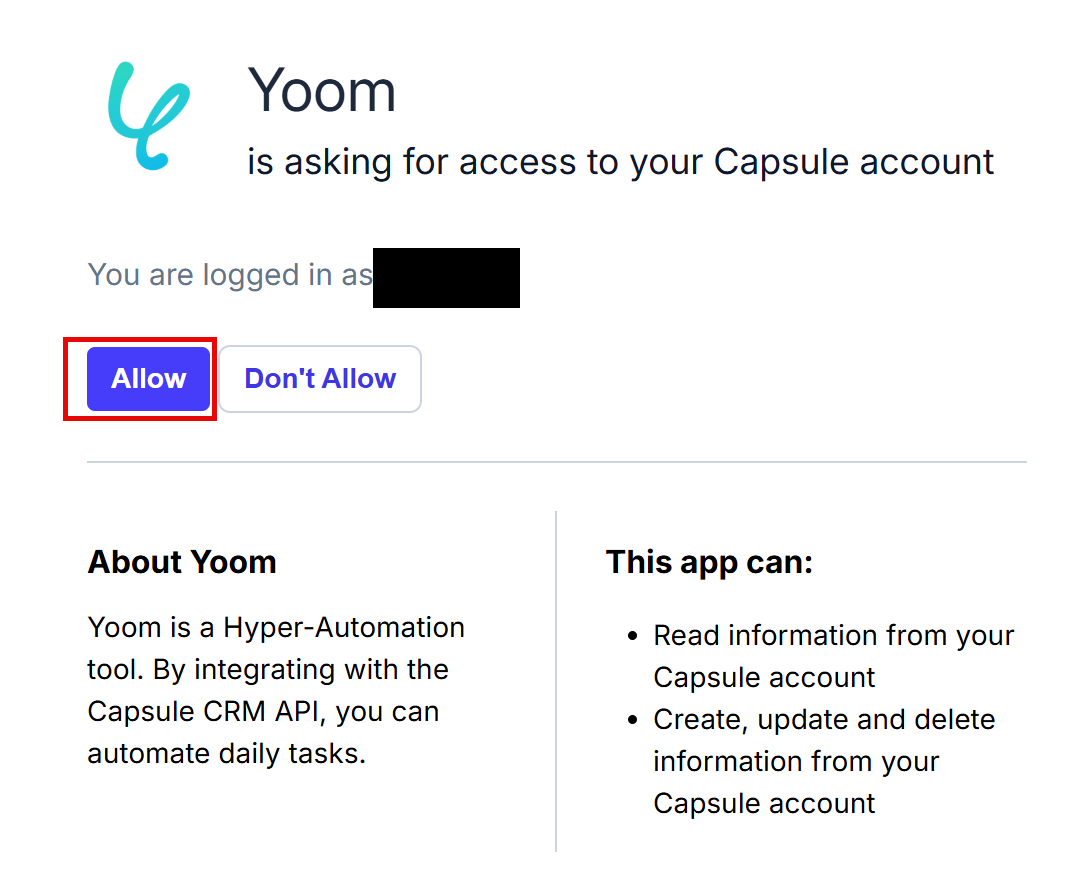This screenshot has height=874, width=1068.
Task: Click the "You are logged in as" text
Action: (230, 275)
